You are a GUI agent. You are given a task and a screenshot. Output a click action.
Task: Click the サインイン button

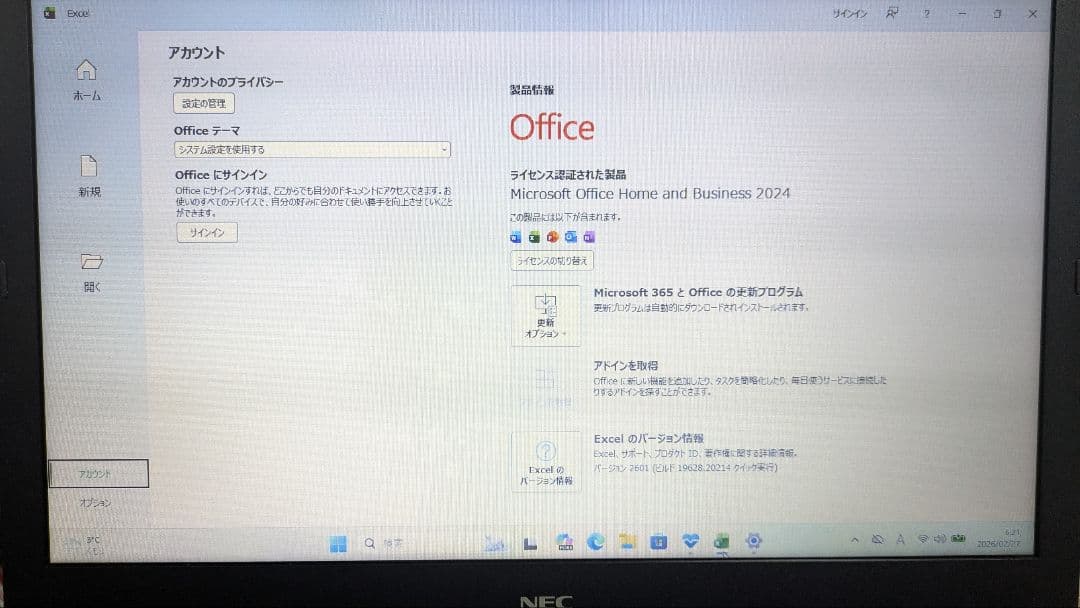(206, 232)
